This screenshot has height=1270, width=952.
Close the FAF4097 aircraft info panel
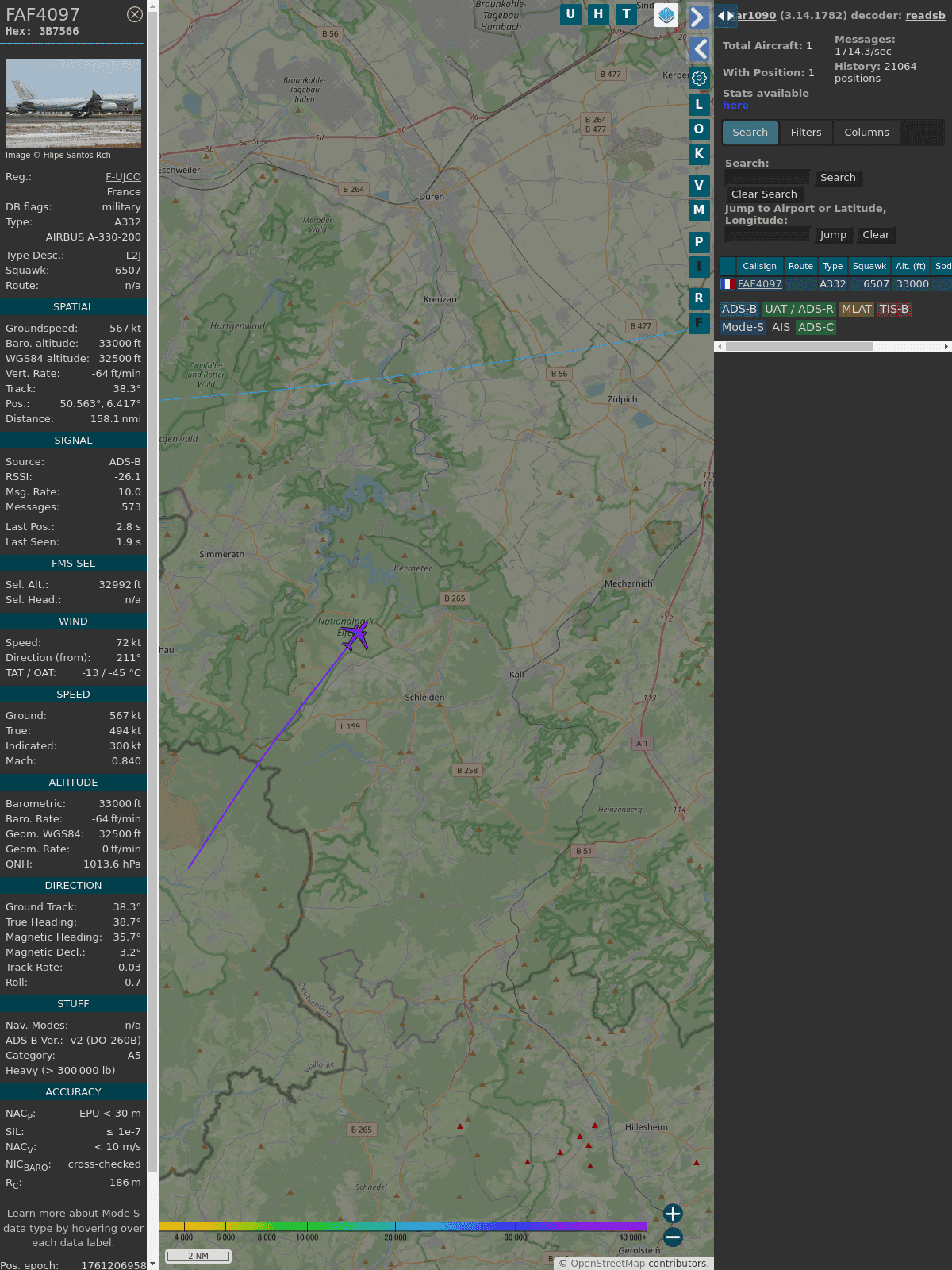click(135, 14)
